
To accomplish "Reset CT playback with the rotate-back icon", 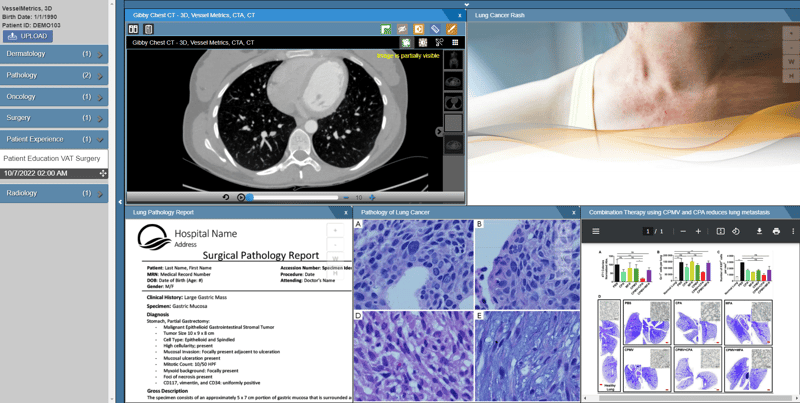I will click(226, 197).
